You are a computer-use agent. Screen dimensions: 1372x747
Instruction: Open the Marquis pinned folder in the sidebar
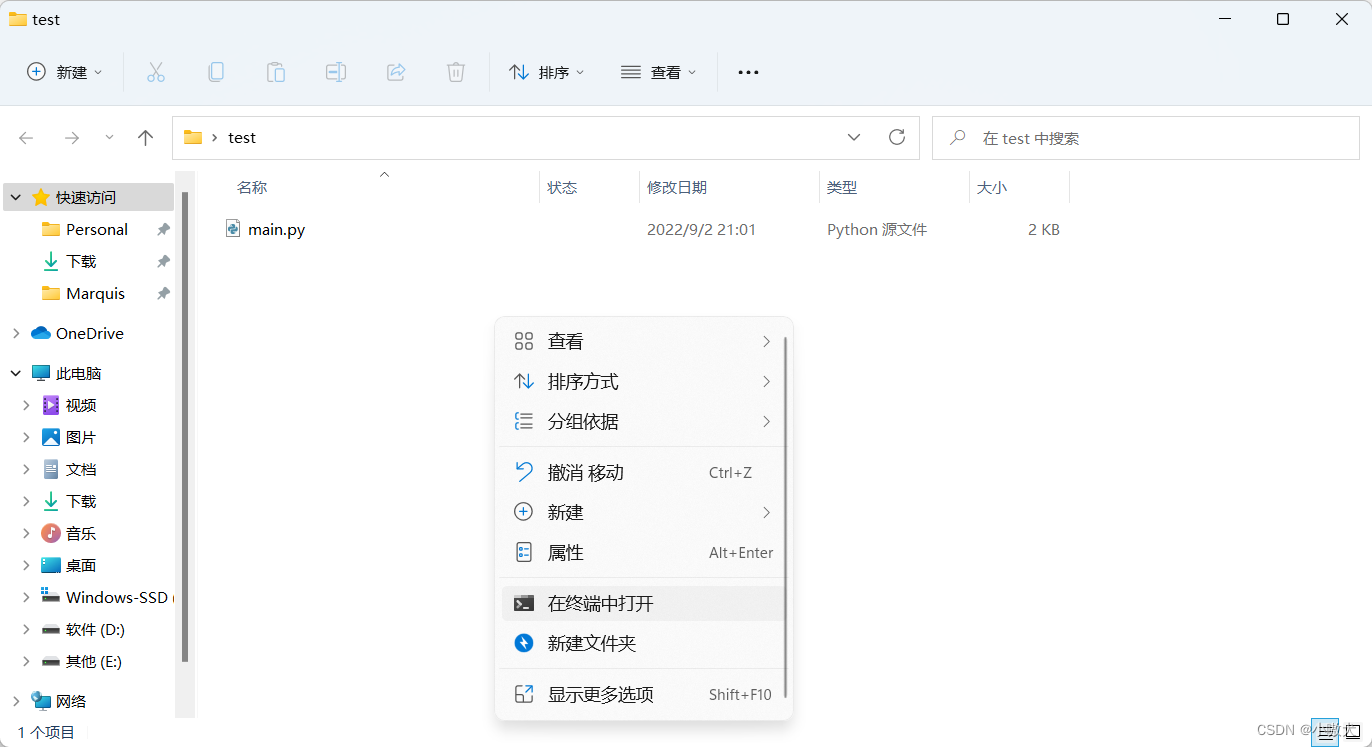coord(97,293)
